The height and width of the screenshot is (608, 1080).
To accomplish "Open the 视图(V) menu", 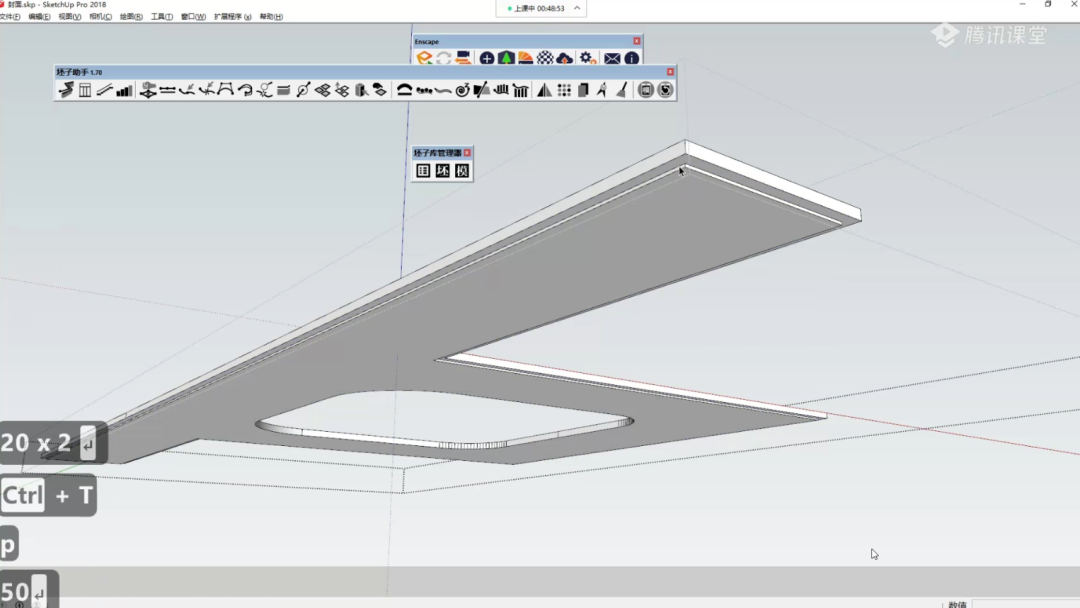I will pos(70,17).
